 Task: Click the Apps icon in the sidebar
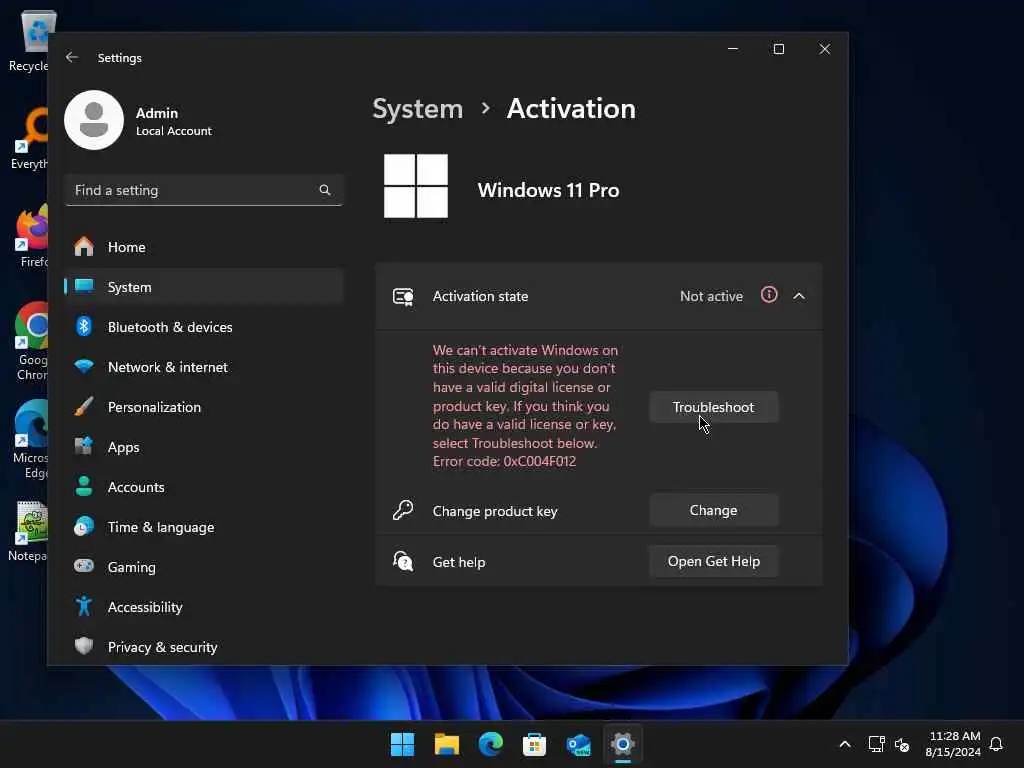pyautogui.click(x=84, y=447)
